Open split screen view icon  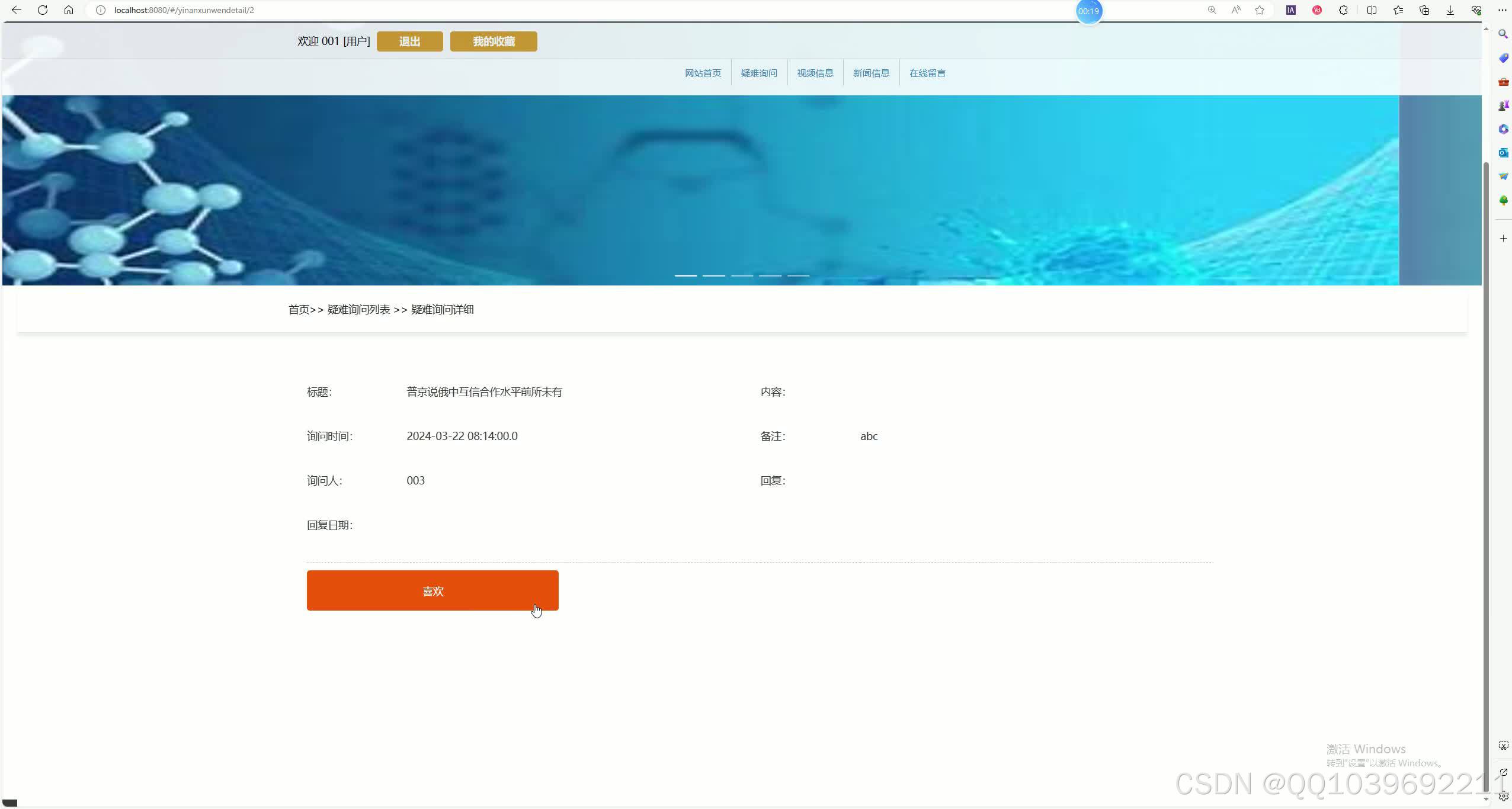[x=1372, y=10]
